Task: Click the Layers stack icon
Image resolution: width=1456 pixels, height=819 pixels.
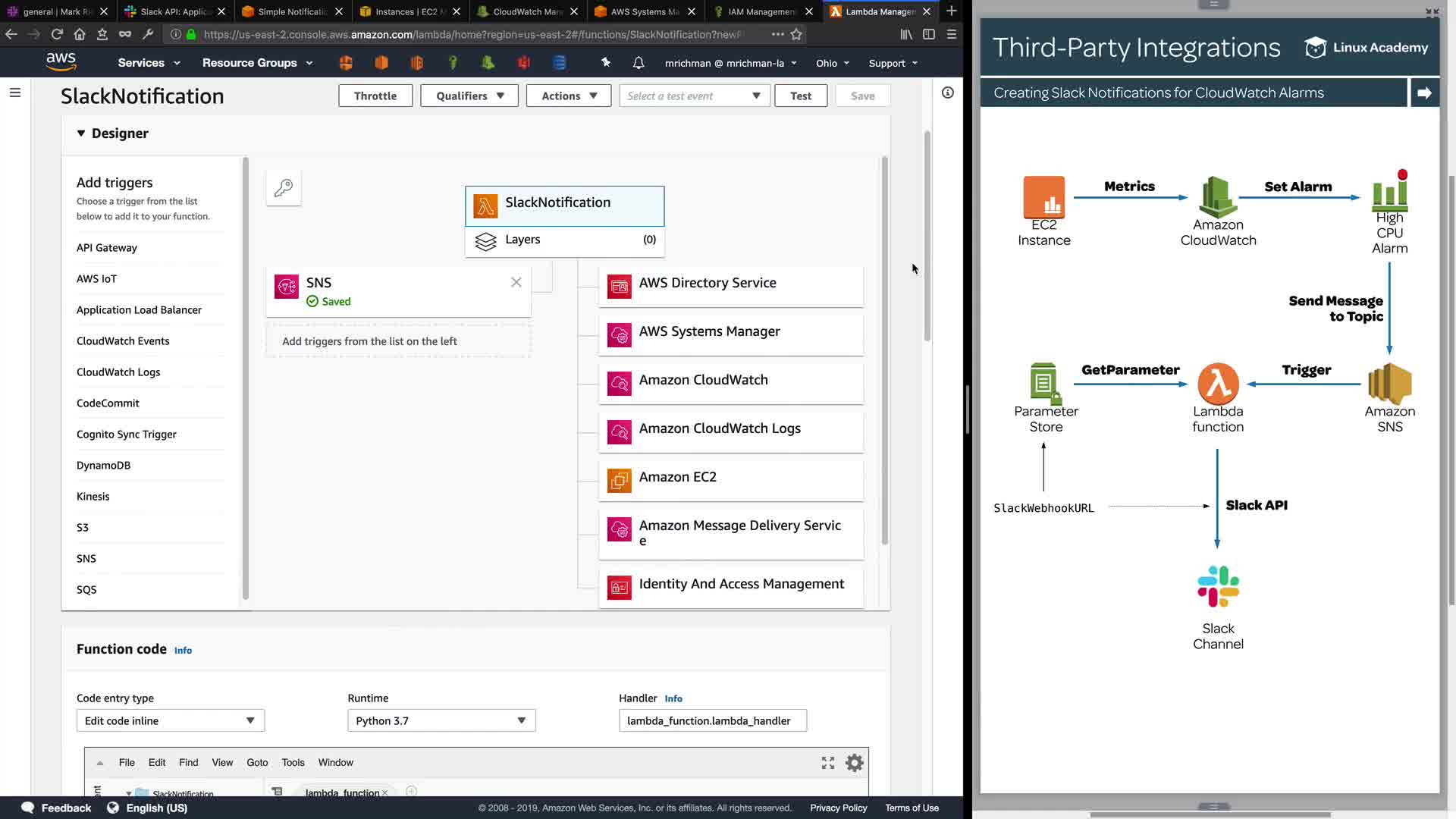Action: [485, 241]
